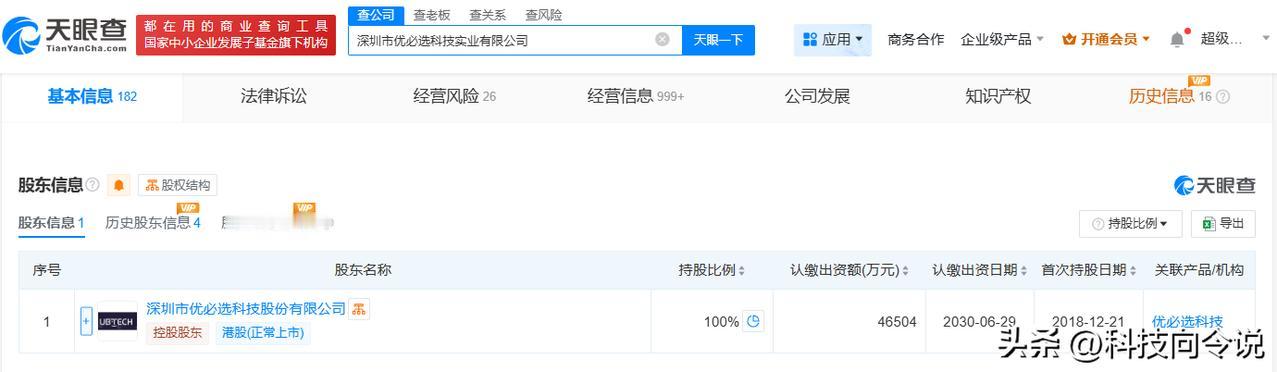Open the help icon beside 历史信息
This screenshot has width=1277, height=372.
coord(1222,97)
